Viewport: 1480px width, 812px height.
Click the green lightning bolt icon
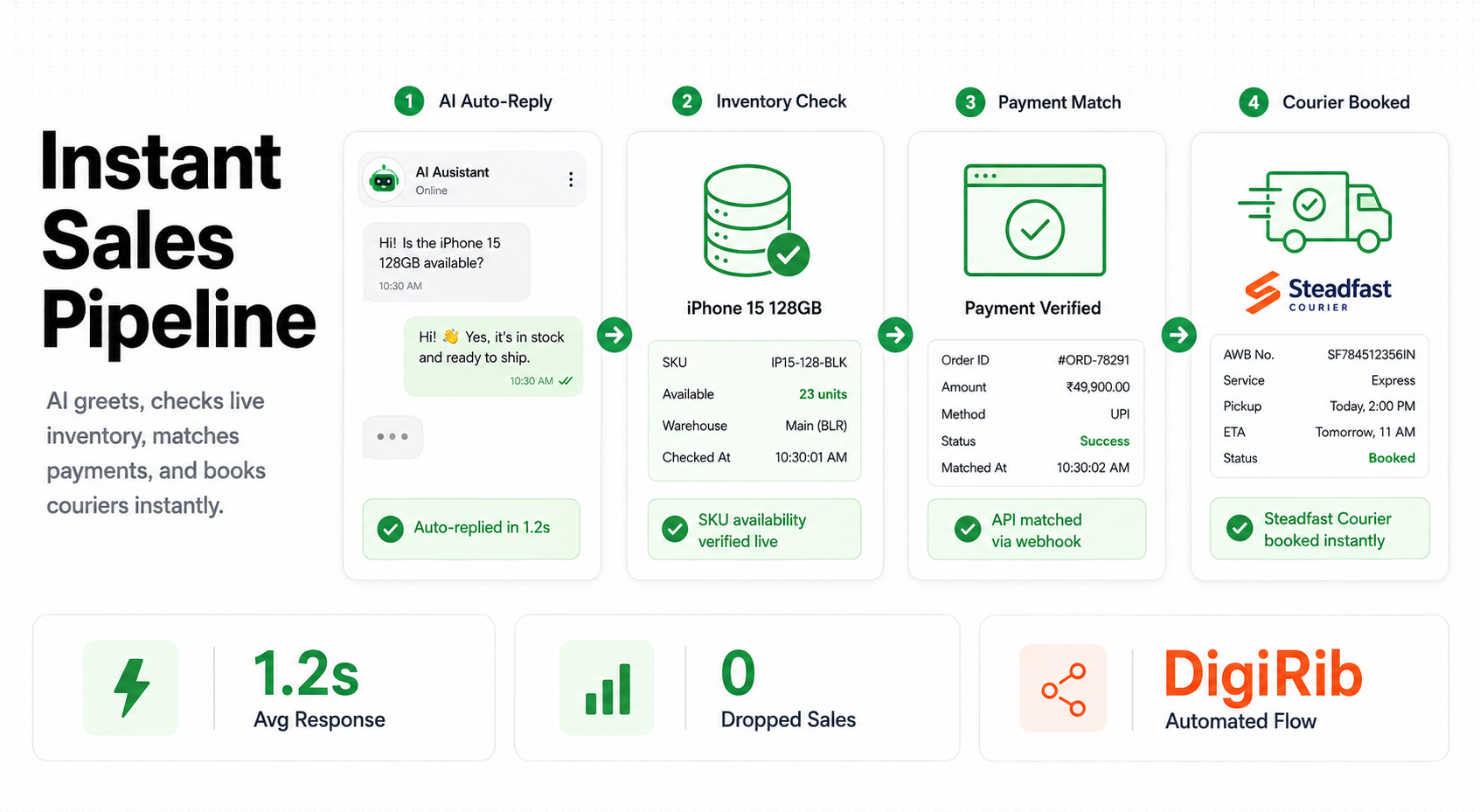click(x=131, y=688)
